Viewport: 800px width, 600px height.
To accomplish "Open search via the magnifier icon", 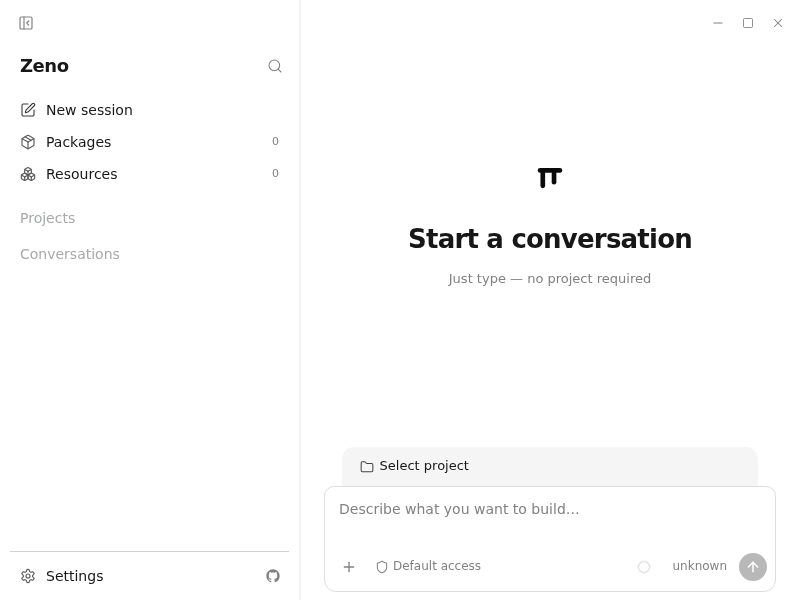I will coord(275,66).
